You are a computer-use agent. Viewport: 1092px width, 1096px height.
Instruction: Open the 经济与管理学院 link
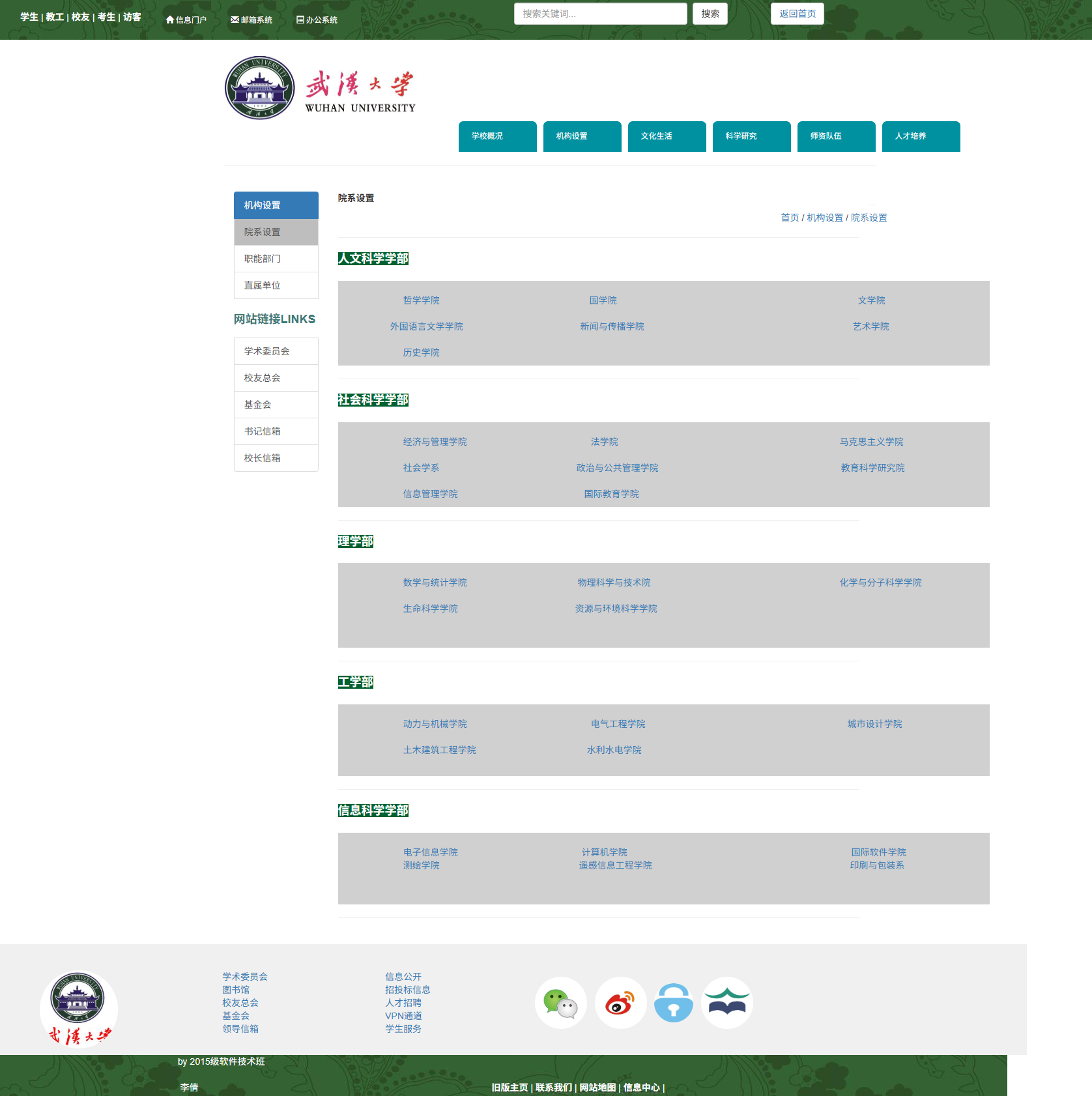[x=435, y=442]
